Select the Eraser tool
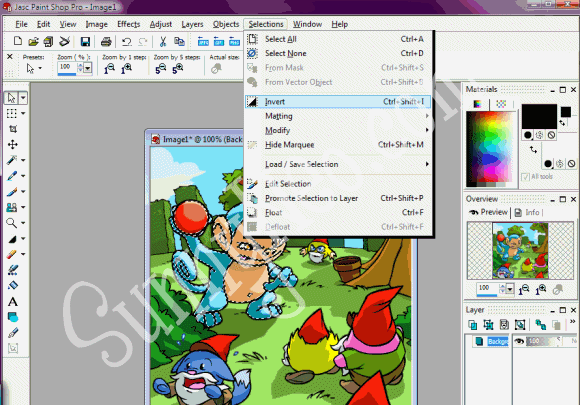Image resolution: width=580 pixels, height=405 pixels. 12,254
